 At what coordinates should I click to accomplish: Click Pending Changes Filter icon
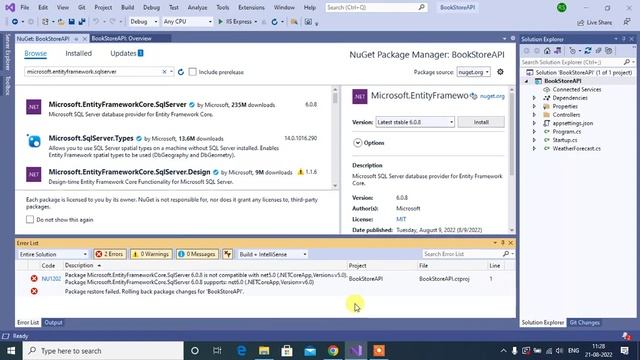(x=572, y=51)
